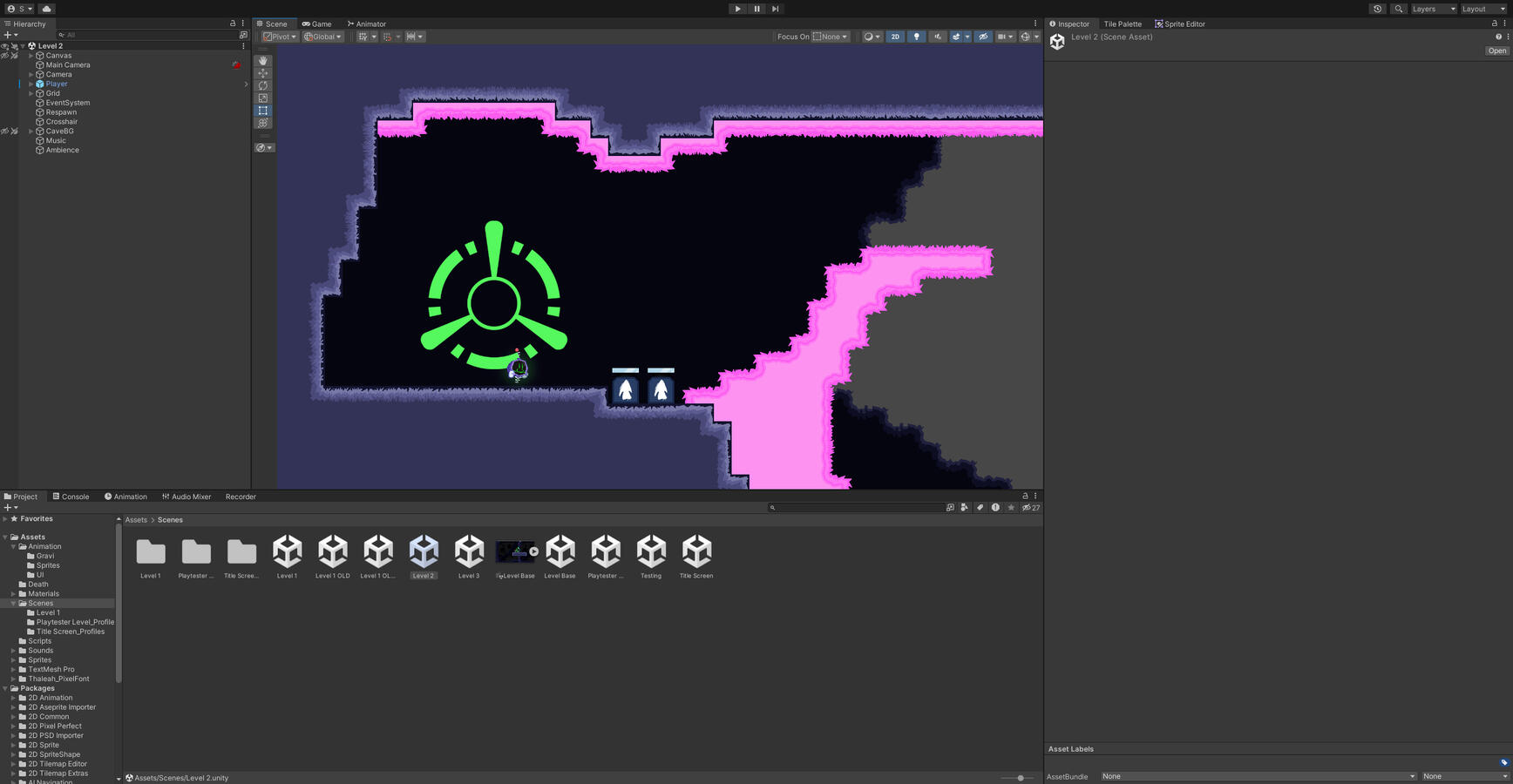Expand the Player object in the Hierarchy
Screen dimensions: 1513x784
31,84
